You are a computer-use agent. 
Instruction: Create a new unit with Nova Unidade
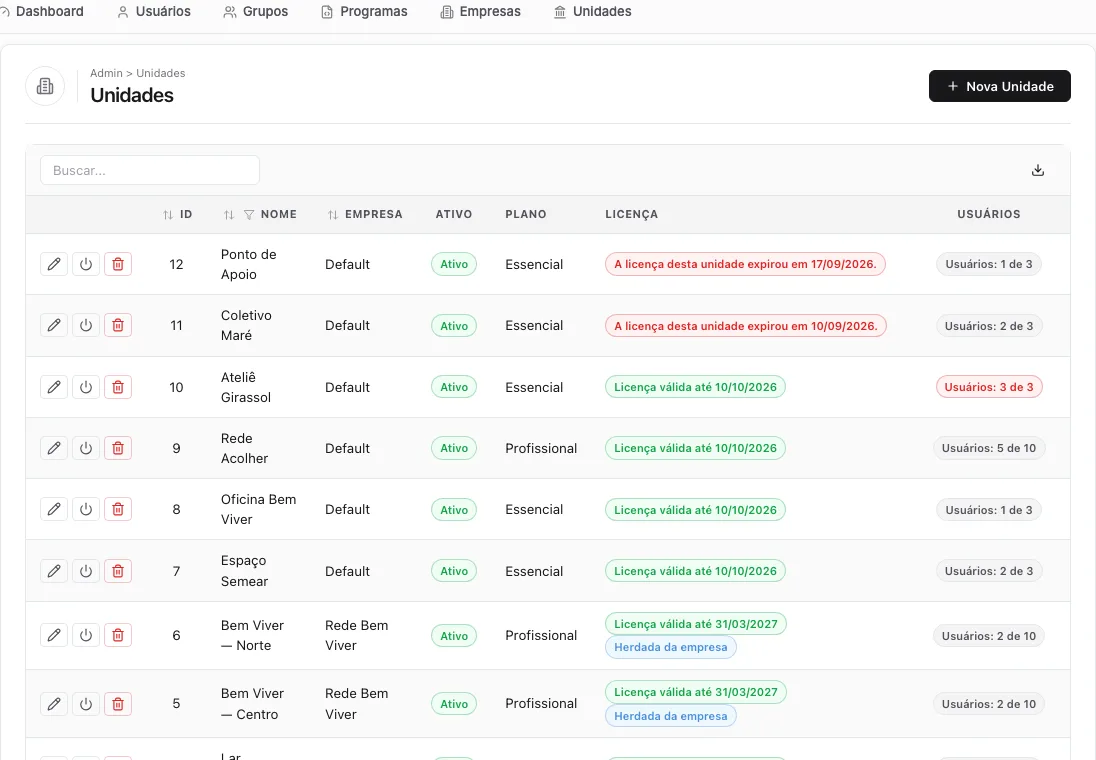point(1000,86)
